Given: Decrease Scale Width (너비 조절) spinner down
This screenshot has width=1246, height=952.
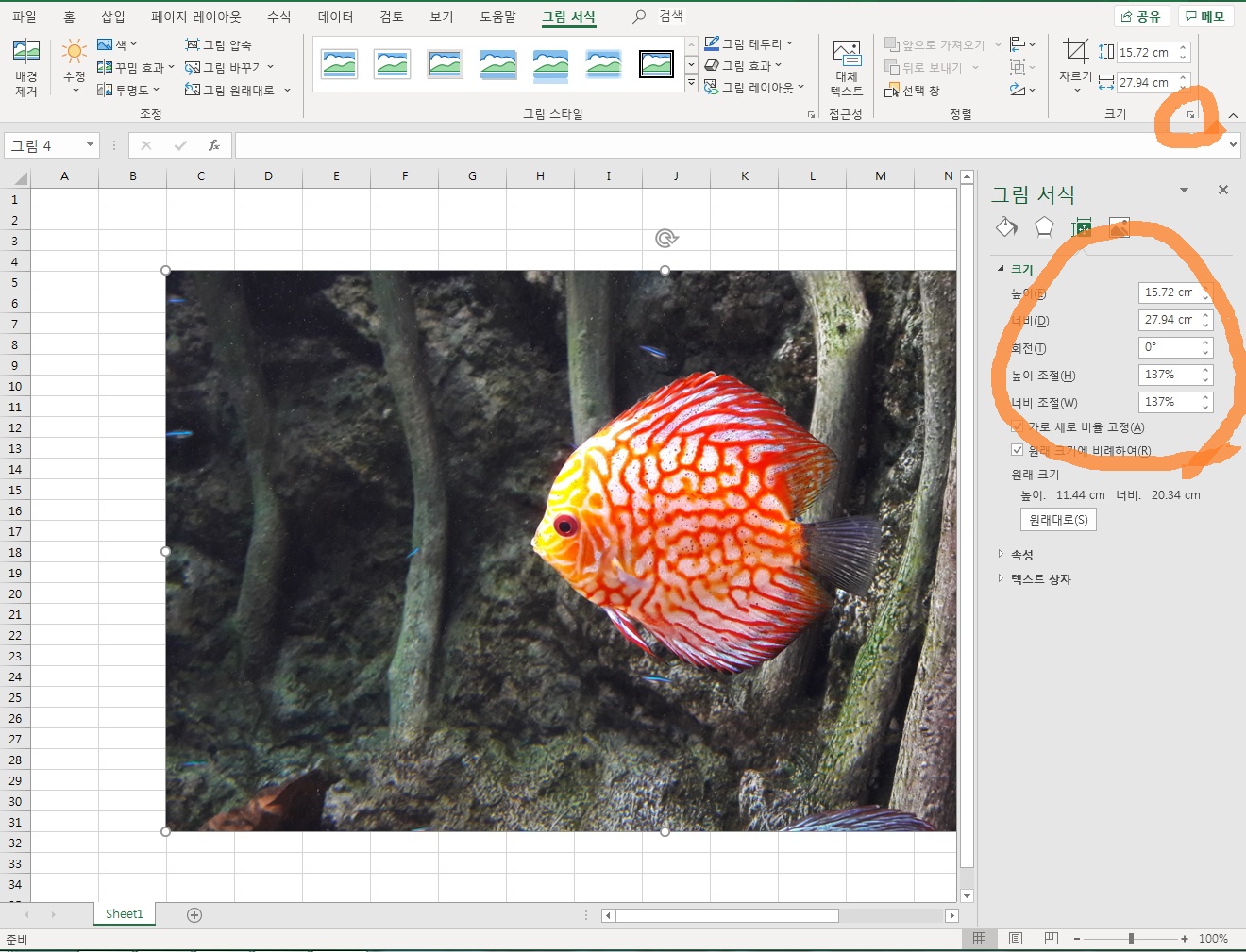Looking at the screenshot, I should [1205, 408].
